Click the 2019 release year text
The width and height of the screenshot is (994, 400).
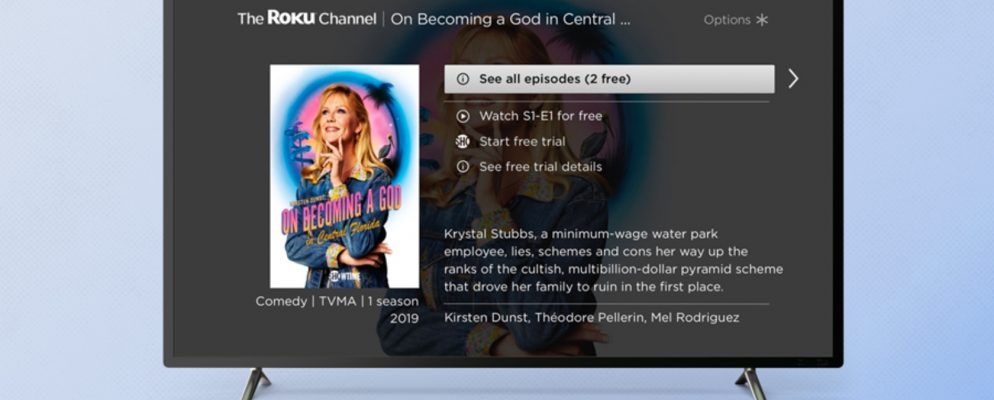coord(404,319)
